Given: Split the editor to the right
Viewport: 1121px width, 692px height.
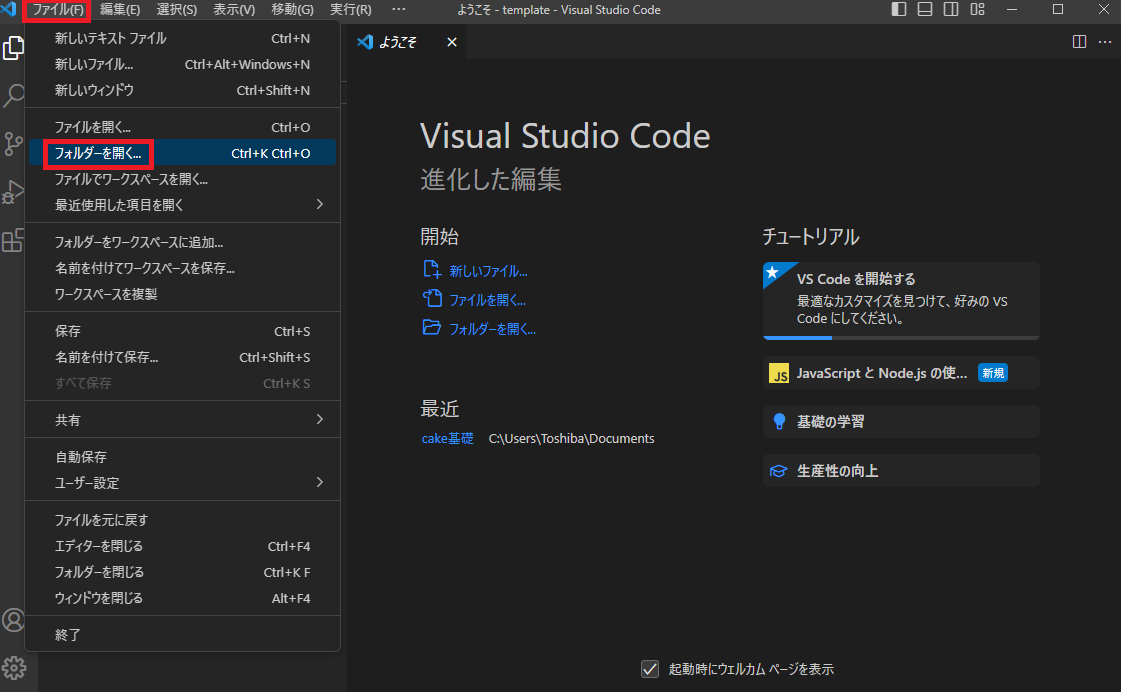Looking at the screenshot, I should [1079, 41].
